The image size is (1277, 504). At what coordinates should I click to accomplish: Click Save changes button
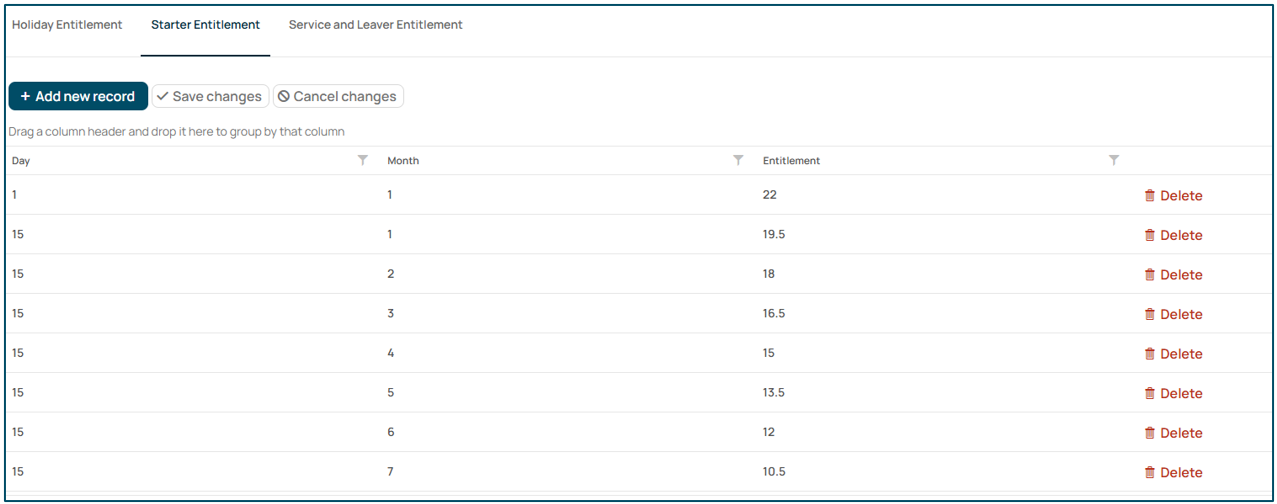[x=210, y=96]
